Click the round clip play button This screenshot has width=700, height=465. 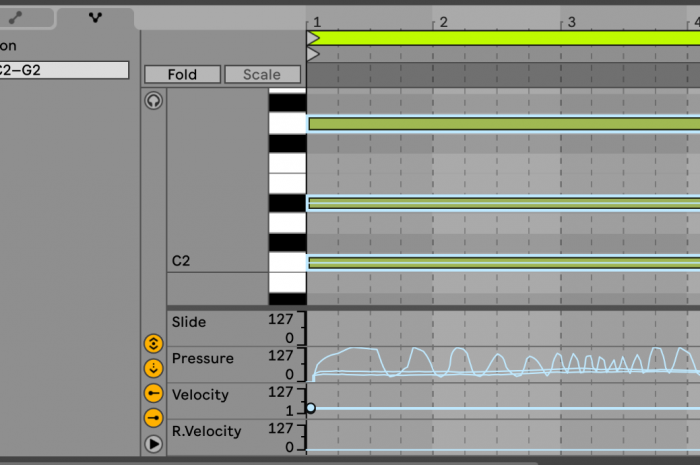tap(154, 444)
